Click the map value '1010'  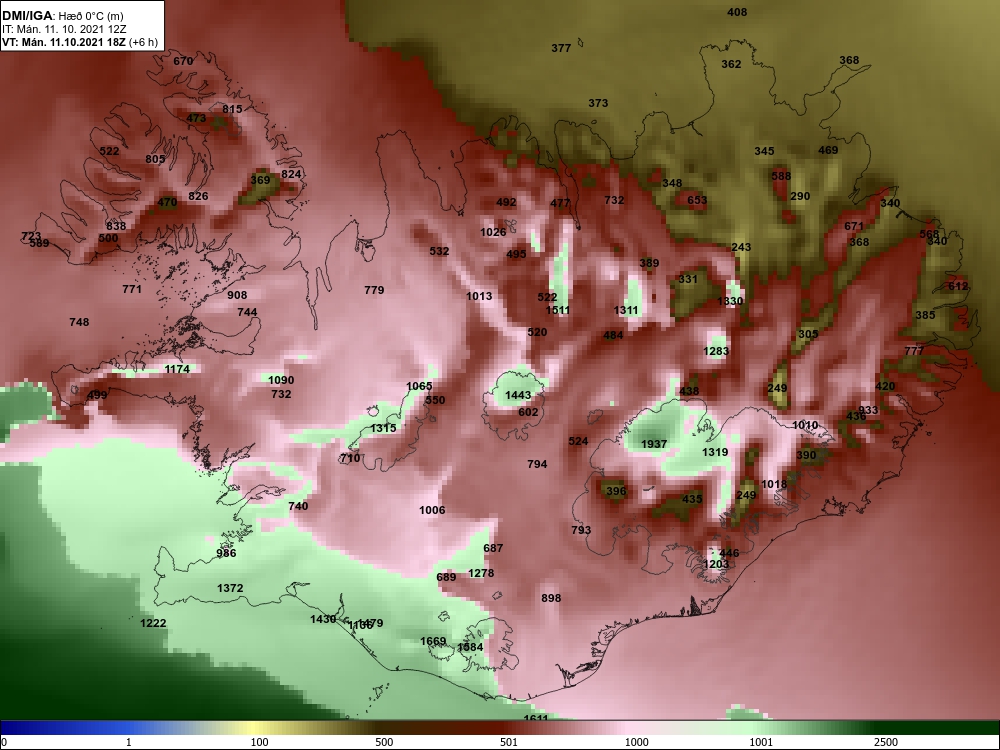point(805,425)
